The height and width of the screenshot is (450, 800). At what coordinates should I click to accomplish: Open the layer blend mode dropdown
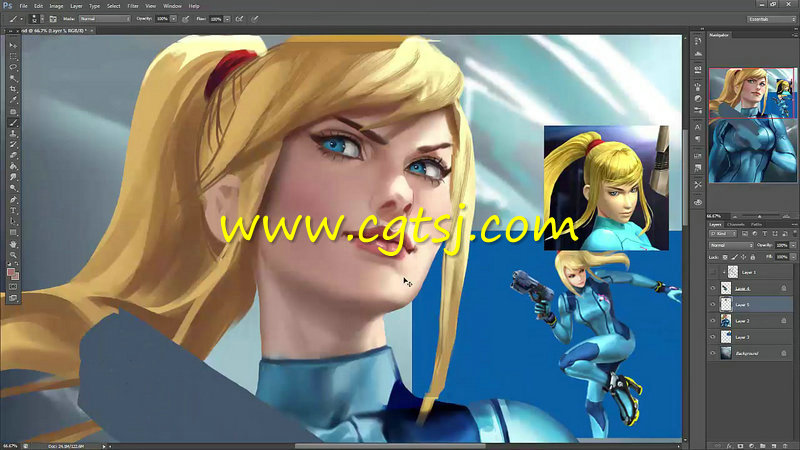731,245
